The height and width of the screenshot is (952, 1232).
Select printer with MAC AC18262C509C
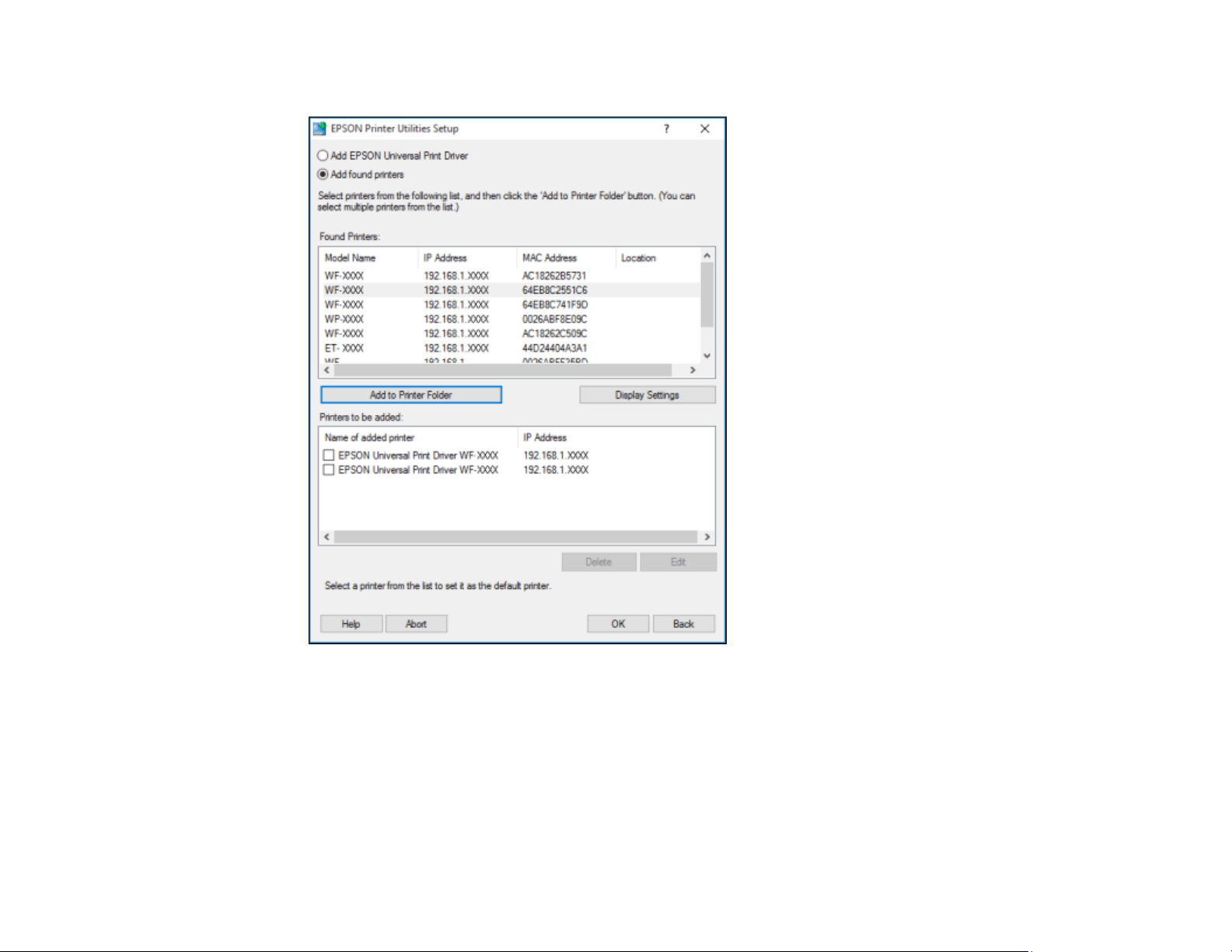pyautogui.click(x=510, y=333)
